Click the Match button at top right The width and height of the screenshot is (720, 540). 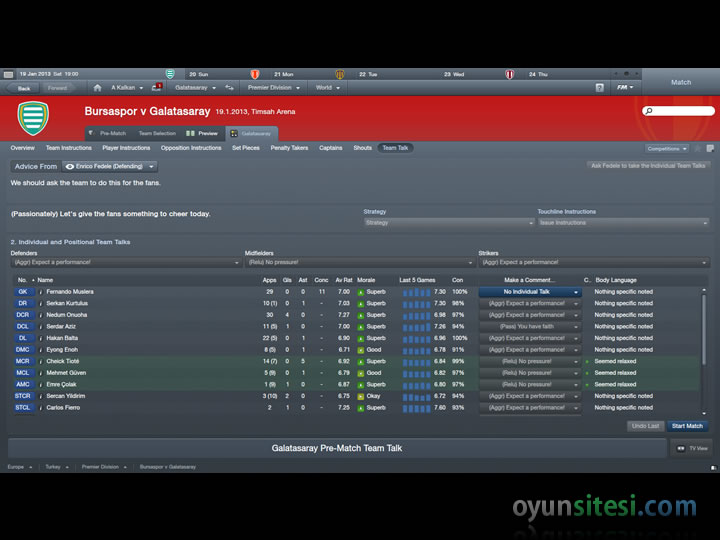(681, 82)
